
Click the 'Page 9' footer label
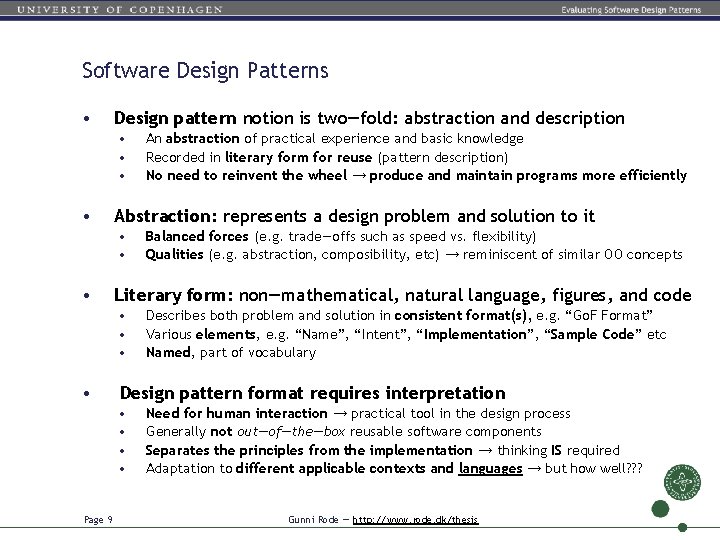pyautogui.click(x=98, y=520)
